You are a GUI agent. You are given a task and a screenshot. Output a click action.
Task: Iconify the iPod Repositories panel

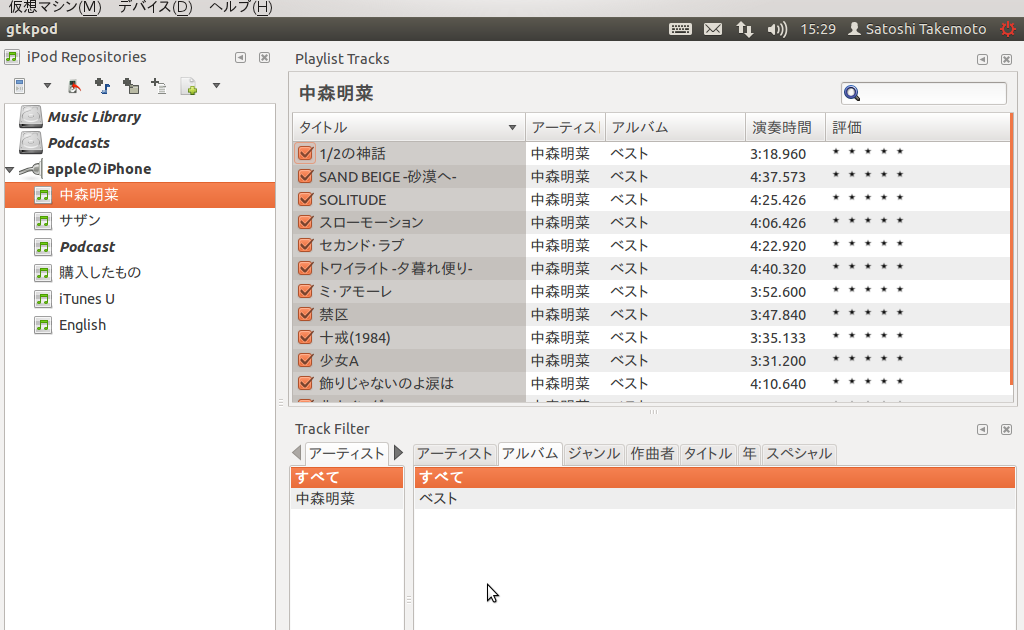[240, 57]
